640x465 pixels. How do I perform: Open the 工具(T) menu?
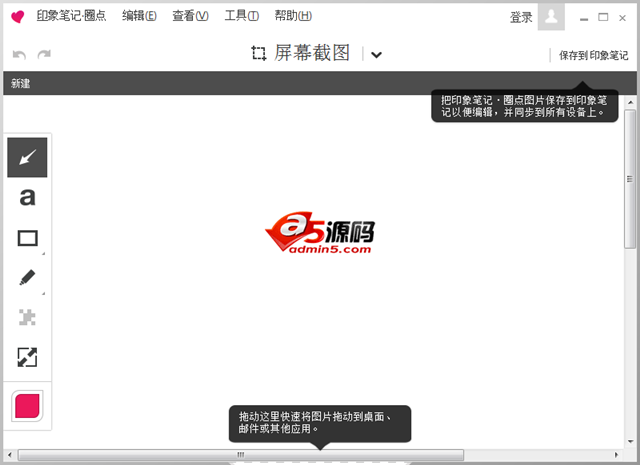(x=242, y=16)
